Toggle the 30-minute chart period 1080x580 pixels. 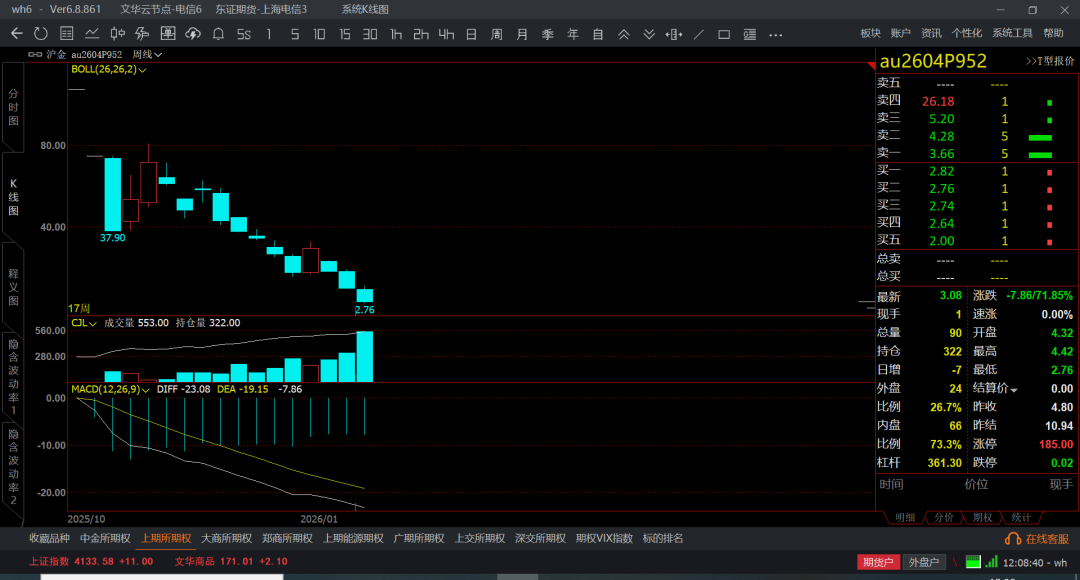370,34
